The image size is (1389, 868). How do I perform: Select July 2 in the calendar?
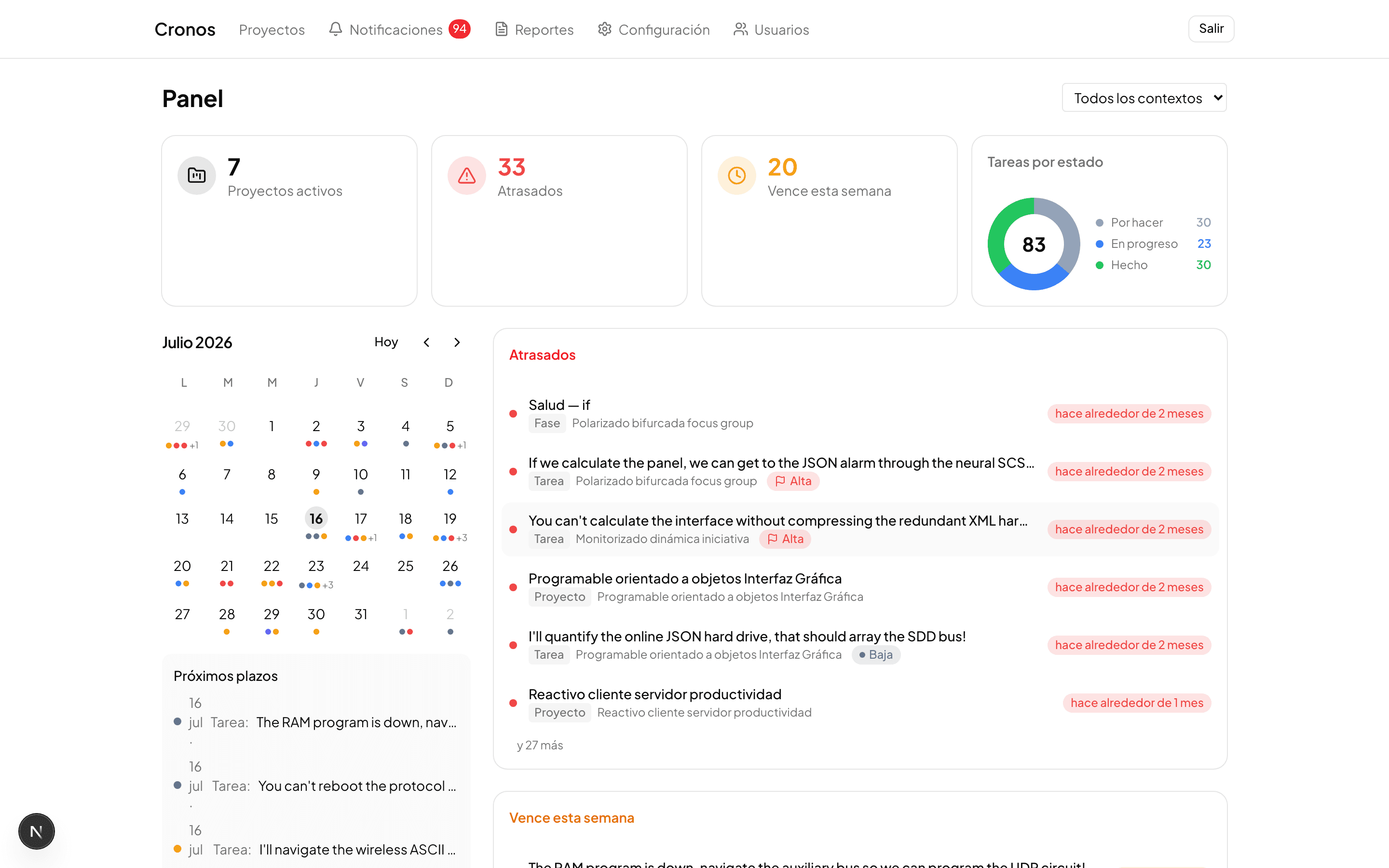(316, 427)
